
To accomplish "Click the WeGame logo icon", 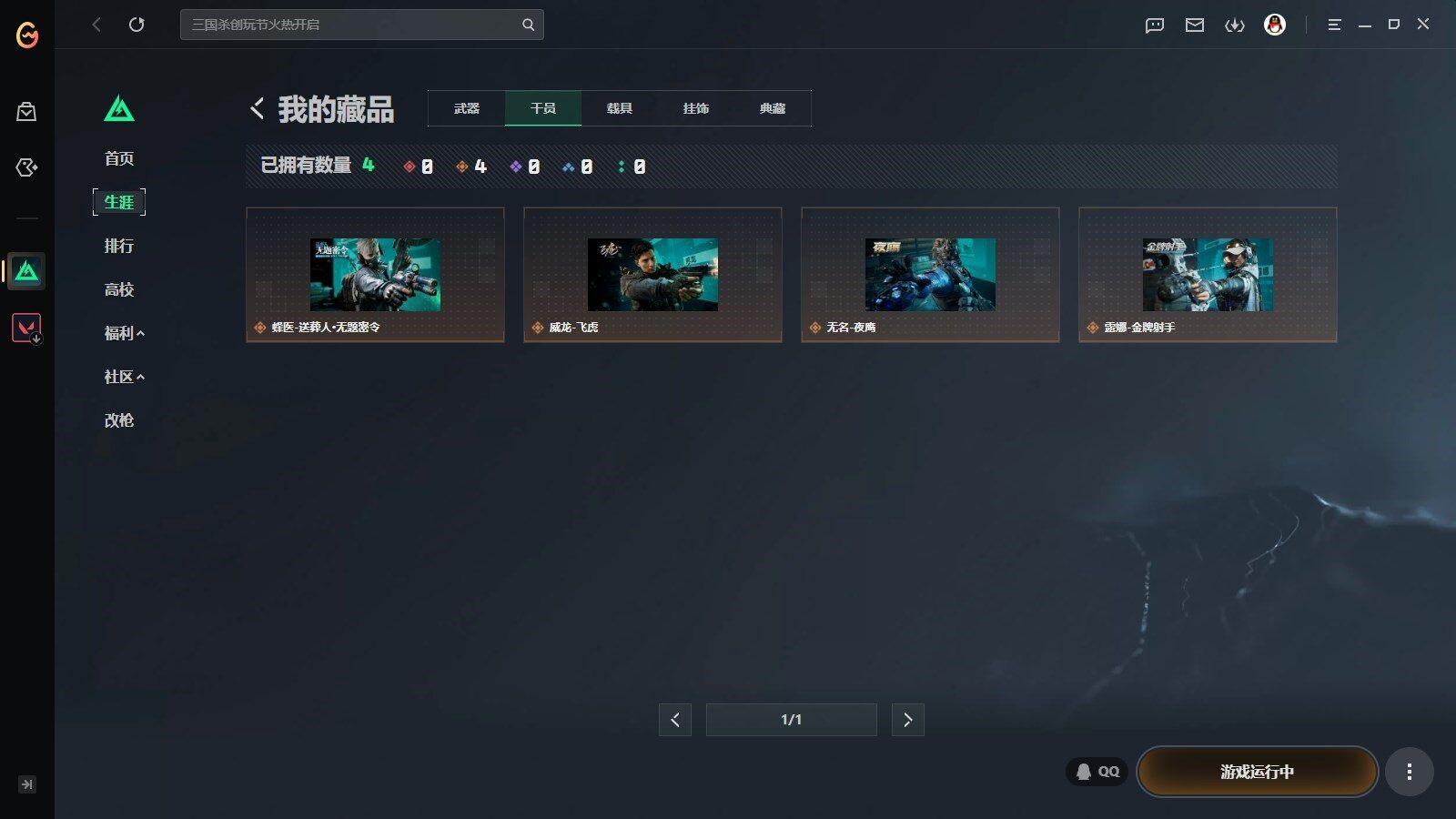I will click(27, 35).
